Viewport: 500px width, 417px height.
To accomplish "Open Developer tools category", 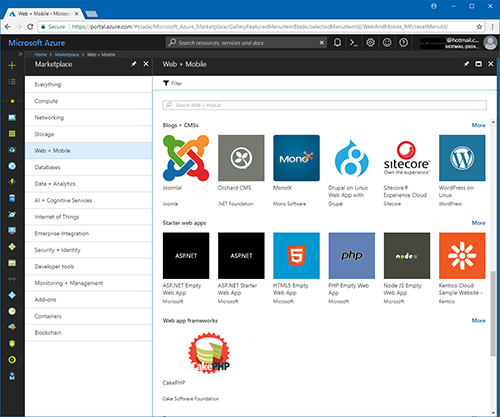I will point(89,267).
